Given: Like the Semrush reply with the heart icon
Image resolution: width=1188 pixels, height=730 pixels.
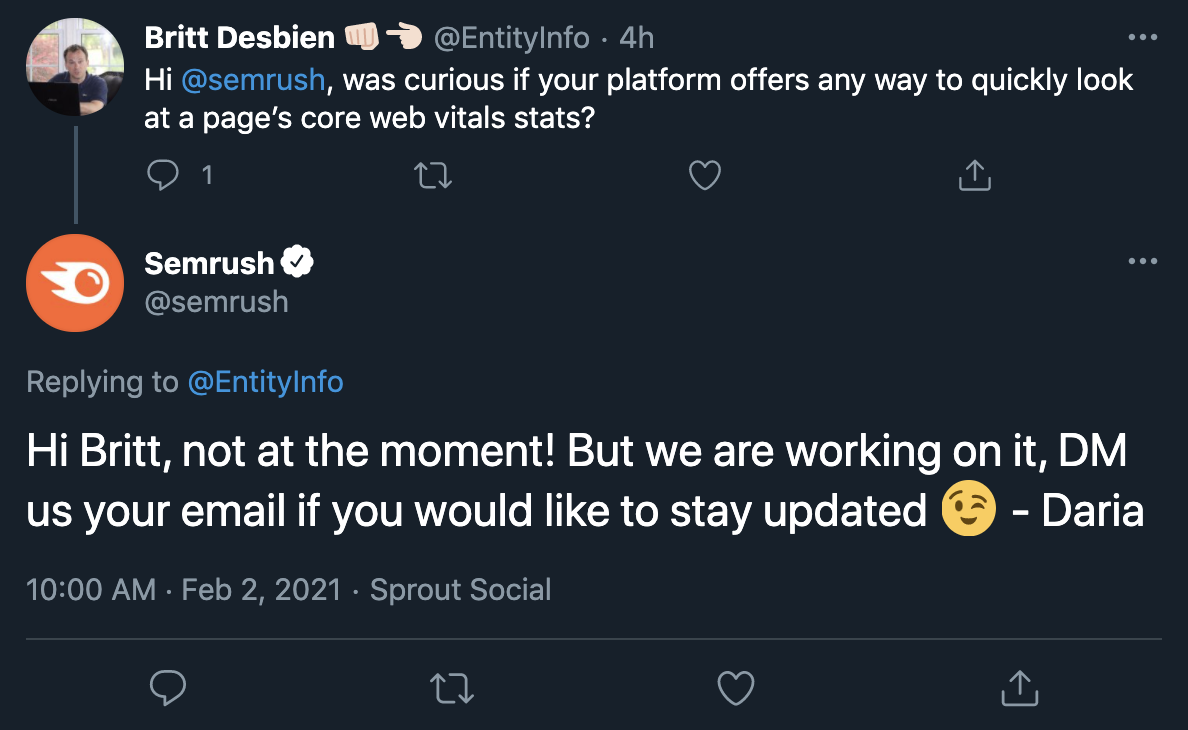Looking at the screenshot, I should (x=736, y=688).
